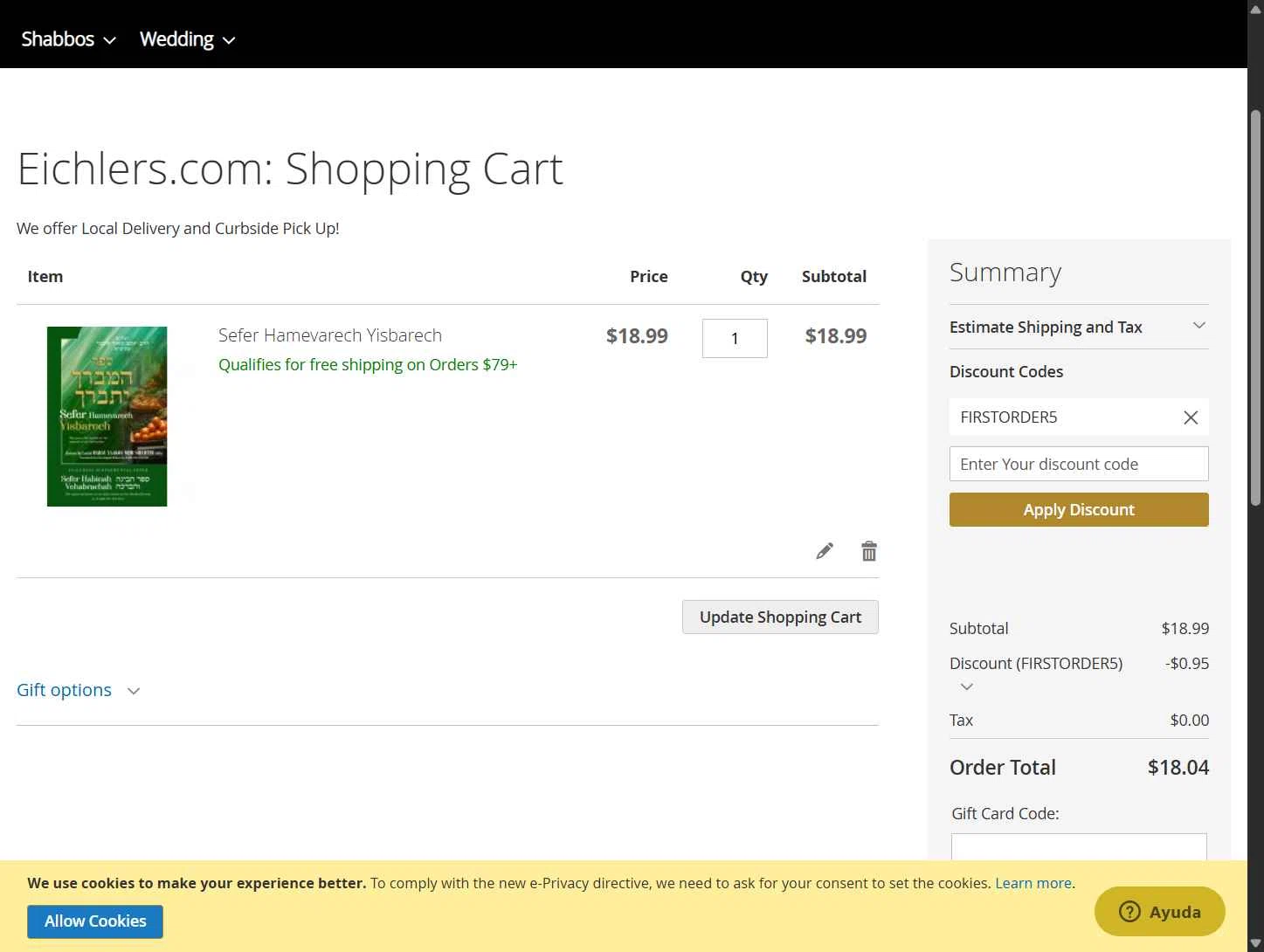The height and width of the screenshot is (952, 1264).
Task: Click the quantity input box
Action: click(735, 338)
